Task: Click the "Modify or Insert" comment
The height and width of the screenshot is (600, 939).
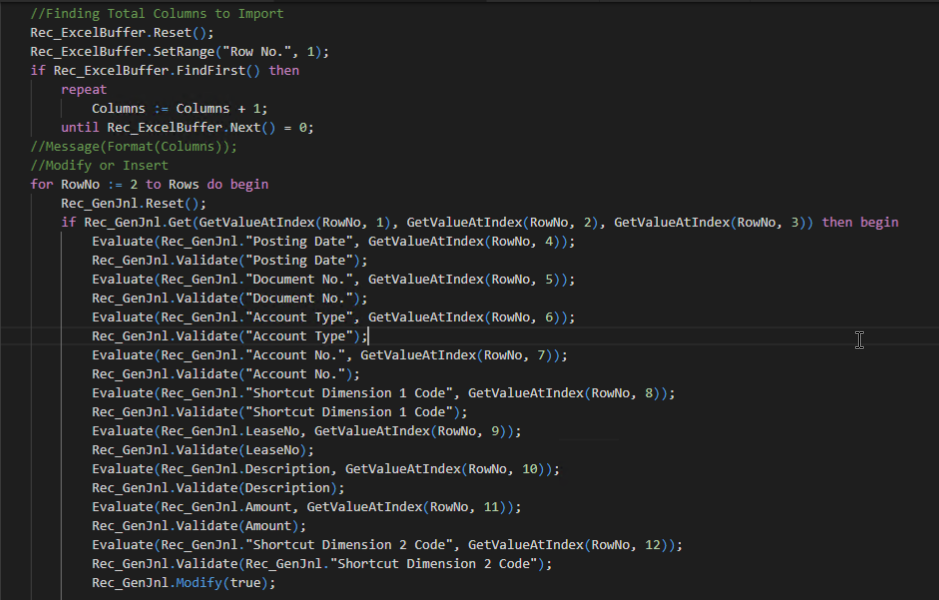Action: (x=99, y=166)
